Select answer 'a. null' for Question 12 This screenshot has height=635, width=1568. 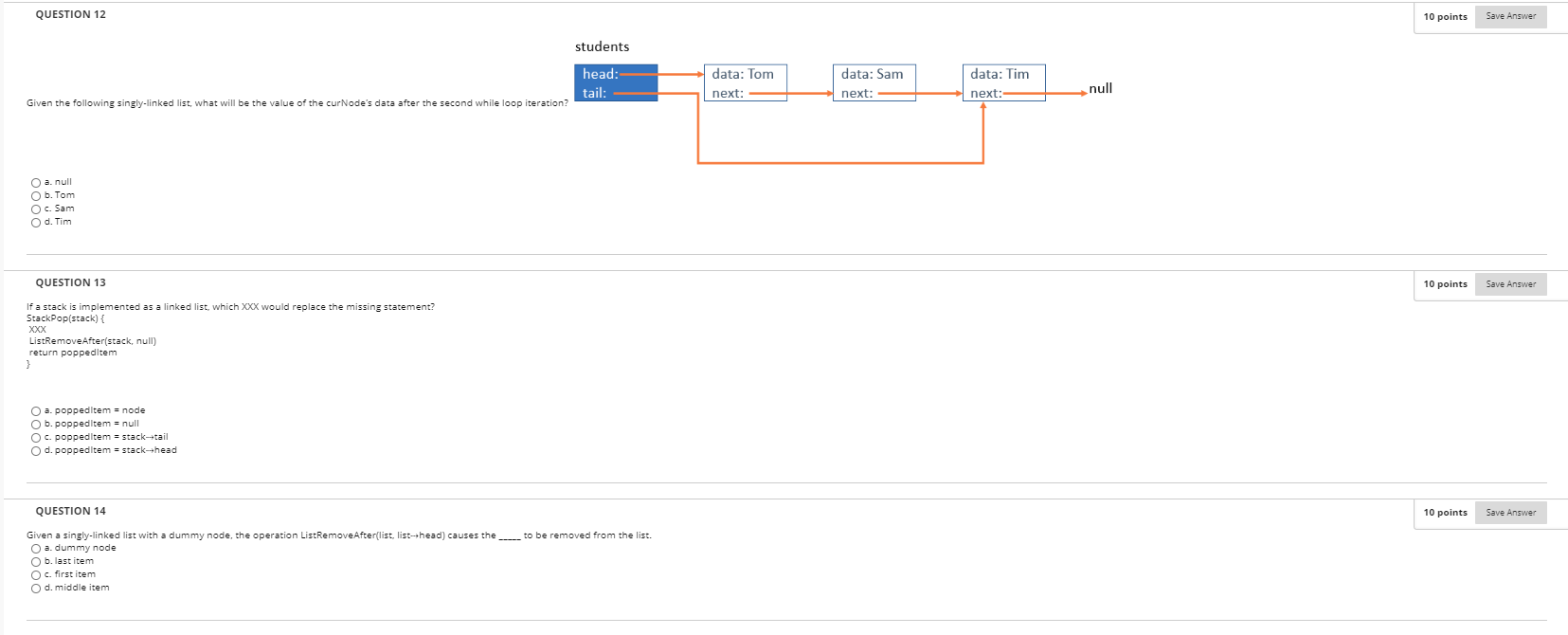point(36,183)
